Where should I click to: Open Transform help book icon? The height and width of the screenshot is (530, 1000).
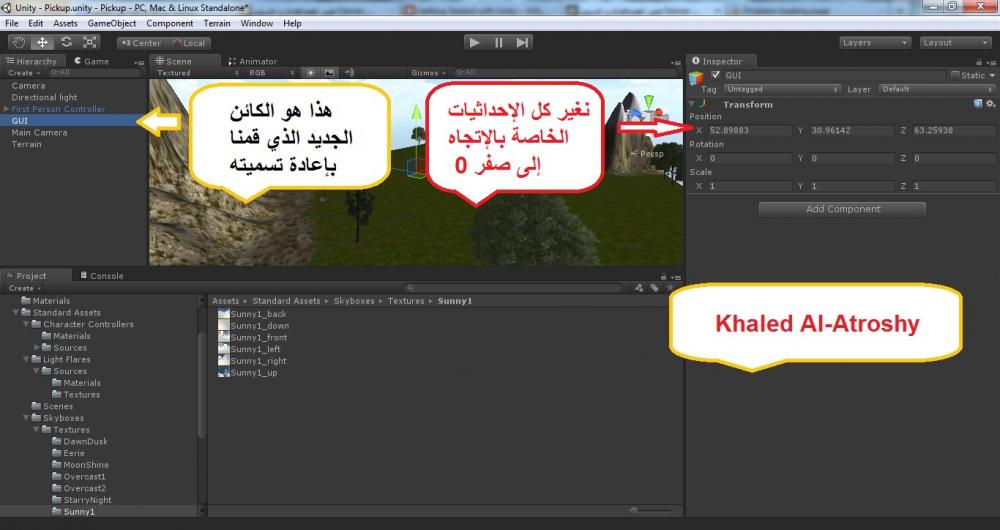(x=978, y=103)
